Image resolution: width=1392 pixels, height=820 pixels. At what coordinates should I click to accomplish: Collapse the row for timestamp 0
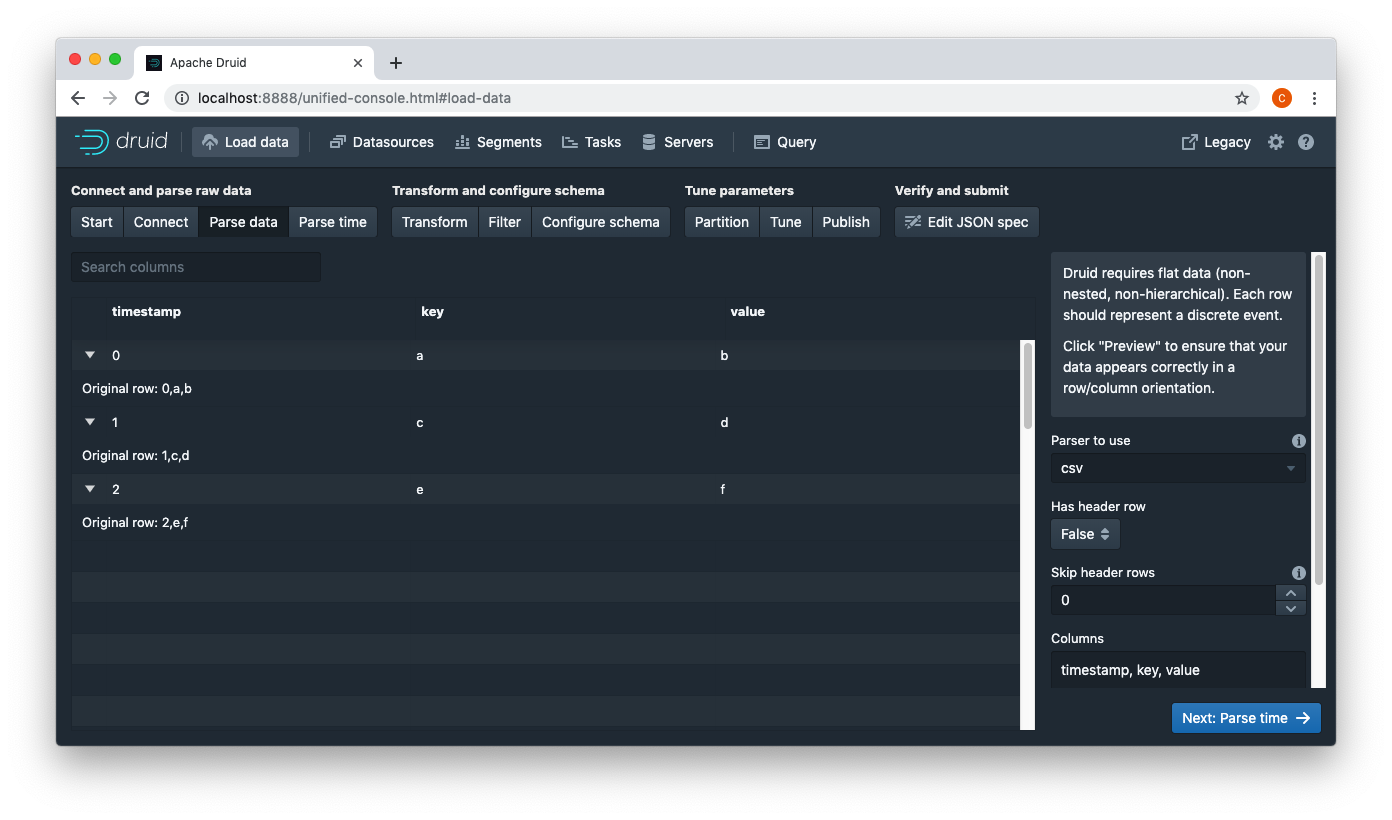[x=89, y=355]
